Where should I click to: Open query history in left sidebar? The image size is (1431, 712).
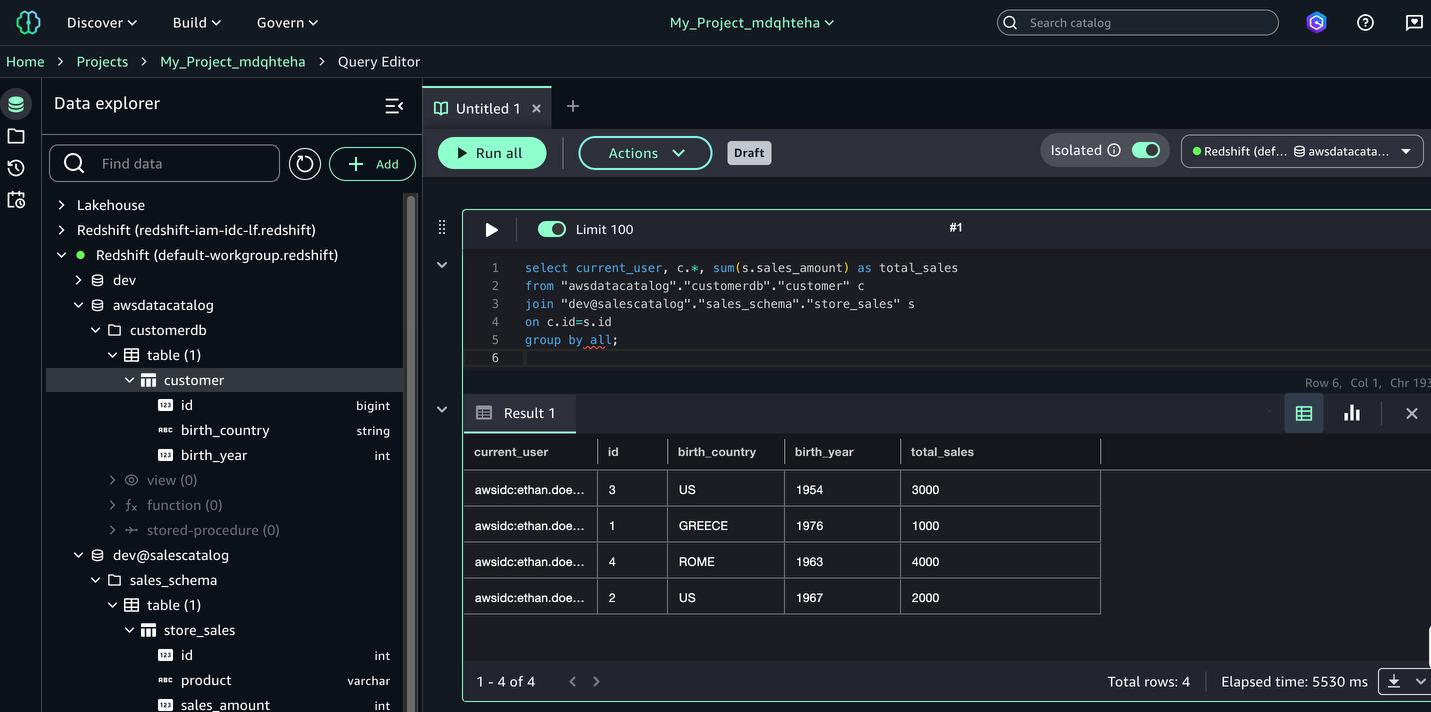(x=16, y=168)
